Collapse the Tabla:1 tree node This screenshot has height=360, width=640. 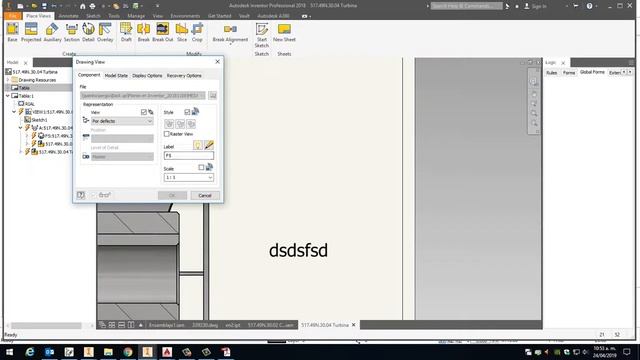point(8,96)
